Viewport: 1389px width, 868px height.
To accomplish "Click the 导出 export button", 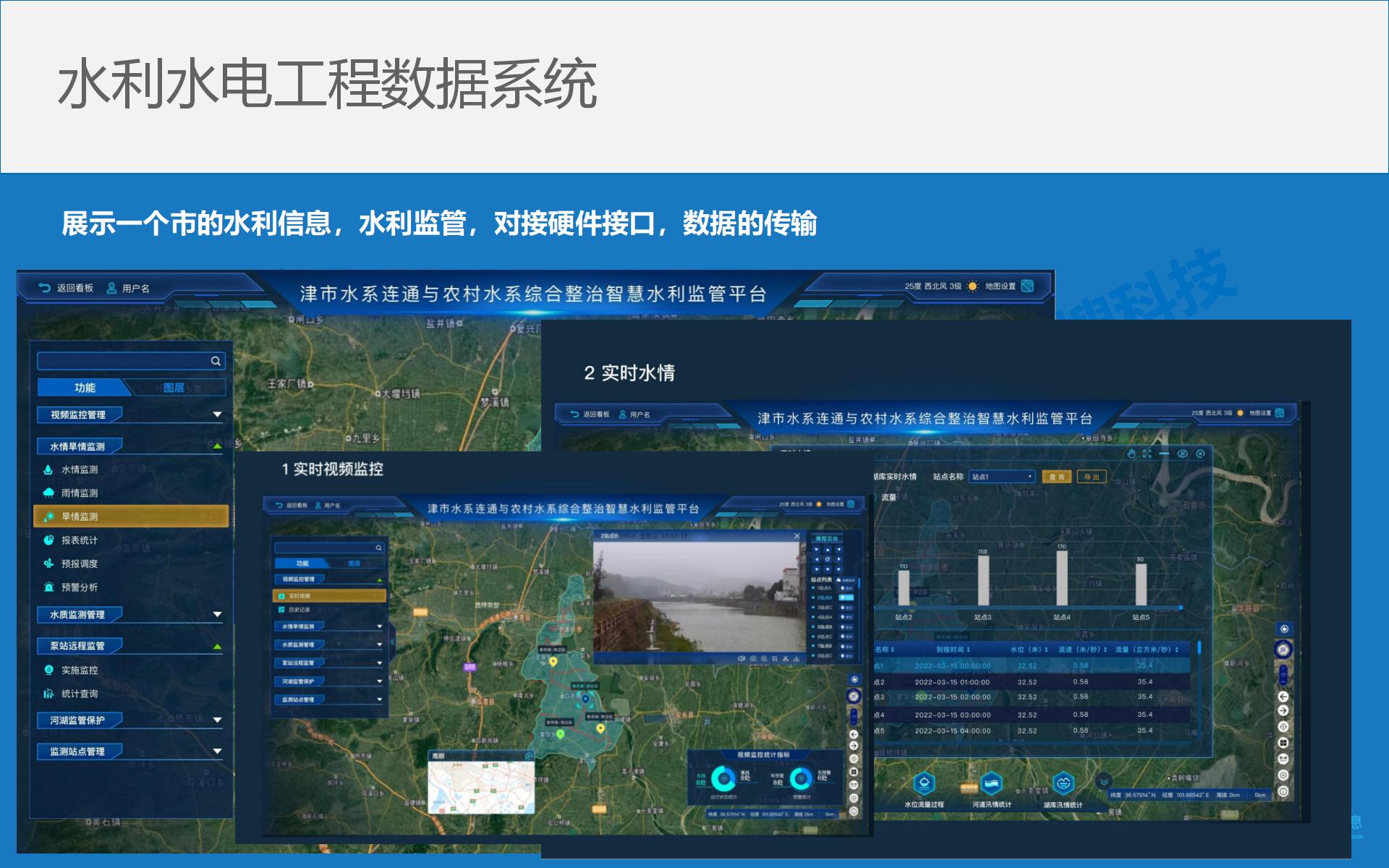I will pyautogui.click(x=1091, y=477).
